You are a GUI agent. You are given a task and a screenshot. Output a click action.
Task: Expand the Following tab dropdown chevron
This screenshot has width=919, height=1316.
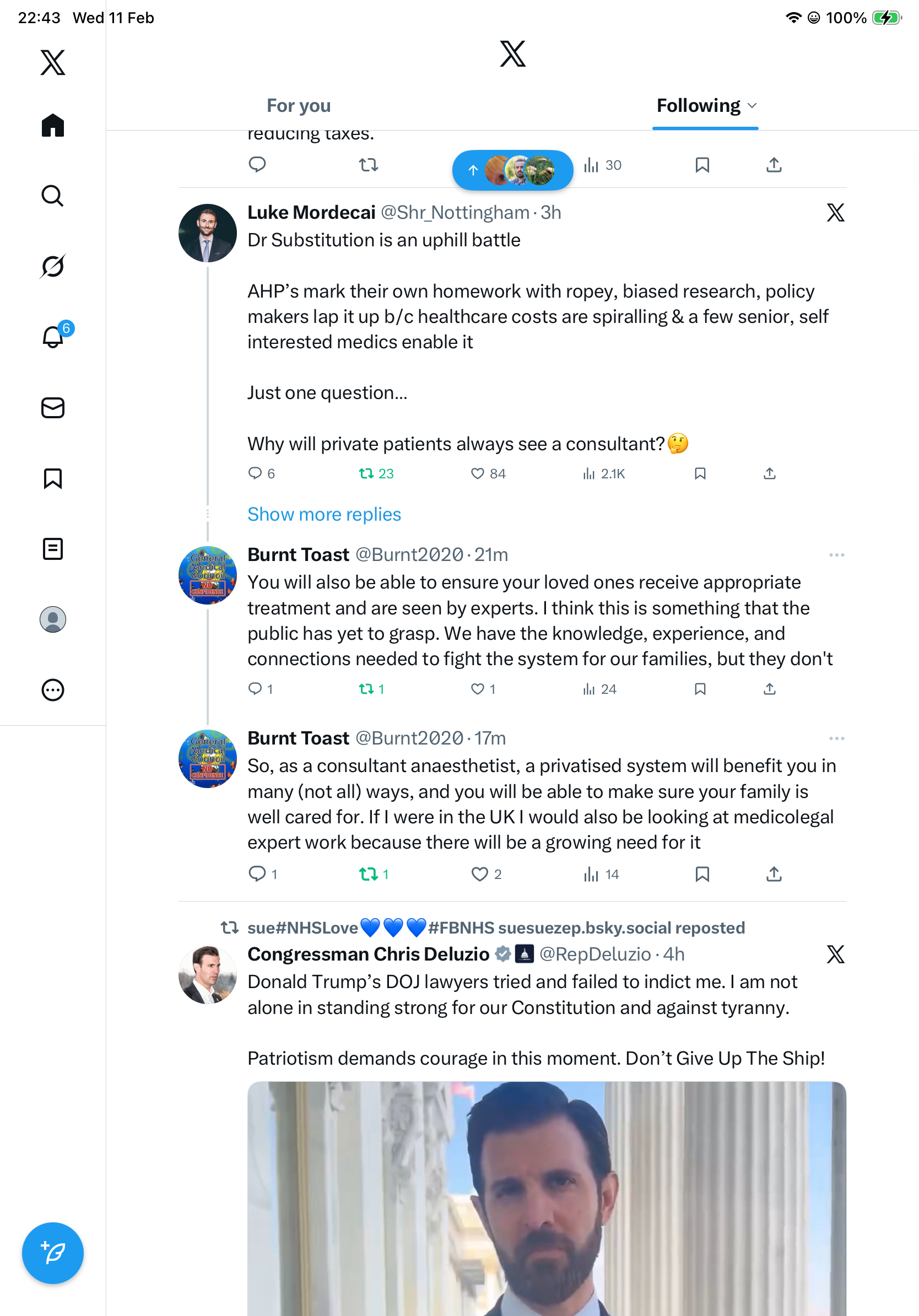pos(752,105)
